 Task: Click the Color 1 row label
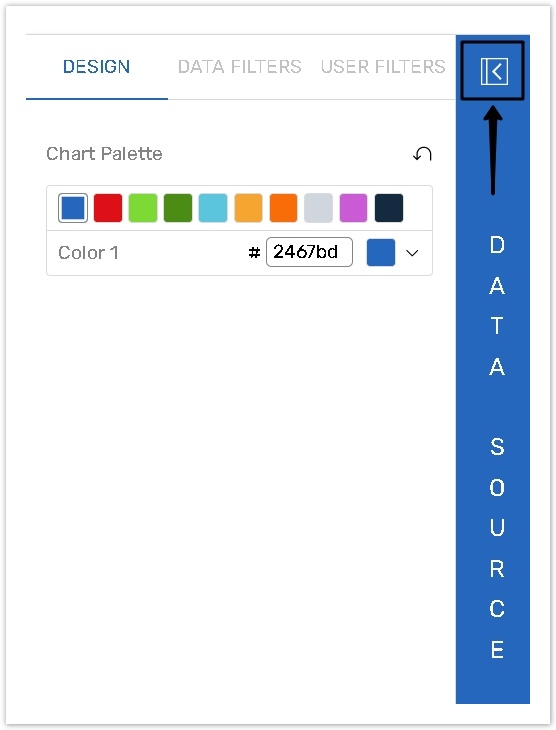(88, 253)
